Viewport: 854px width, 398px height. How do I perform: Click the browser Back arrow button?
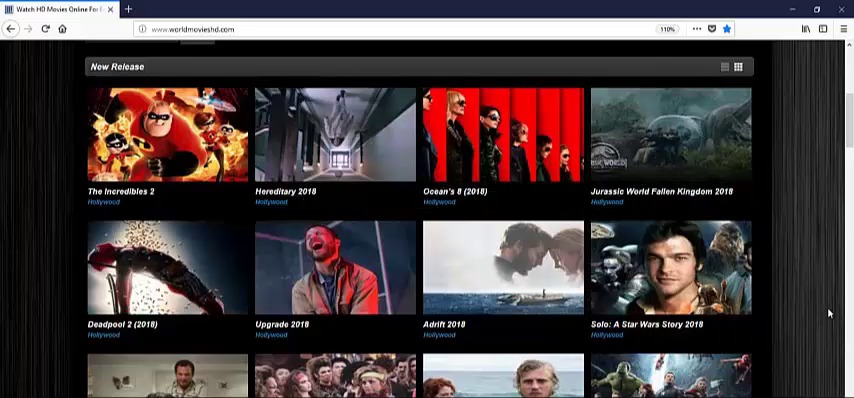[x=10, y=29]
